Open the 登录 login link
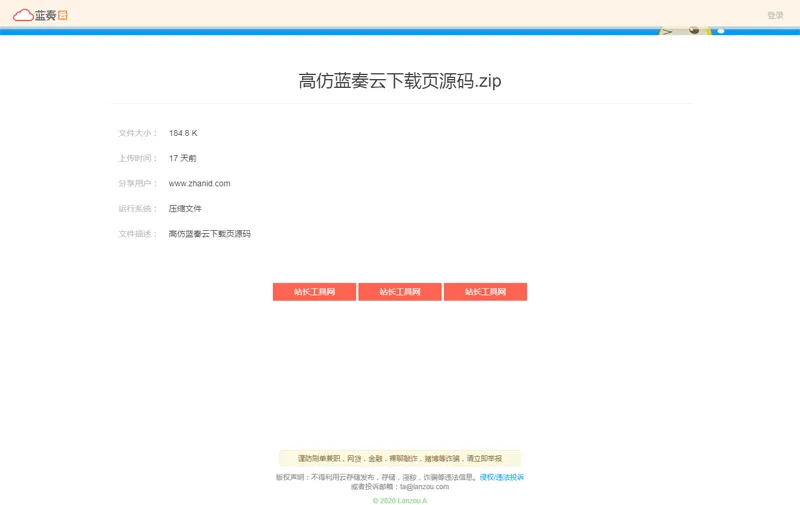The height and width of the screenshot is (505, 800). [775, 15]
